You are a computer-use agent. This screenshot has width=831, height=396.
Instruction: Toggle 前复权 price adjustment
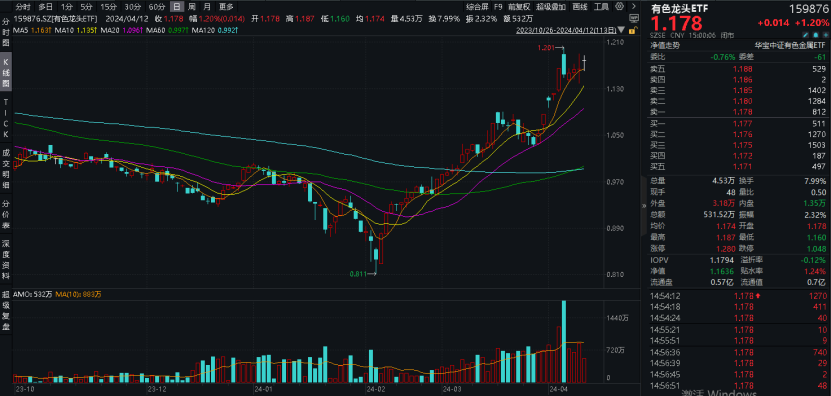click(517, 7)
